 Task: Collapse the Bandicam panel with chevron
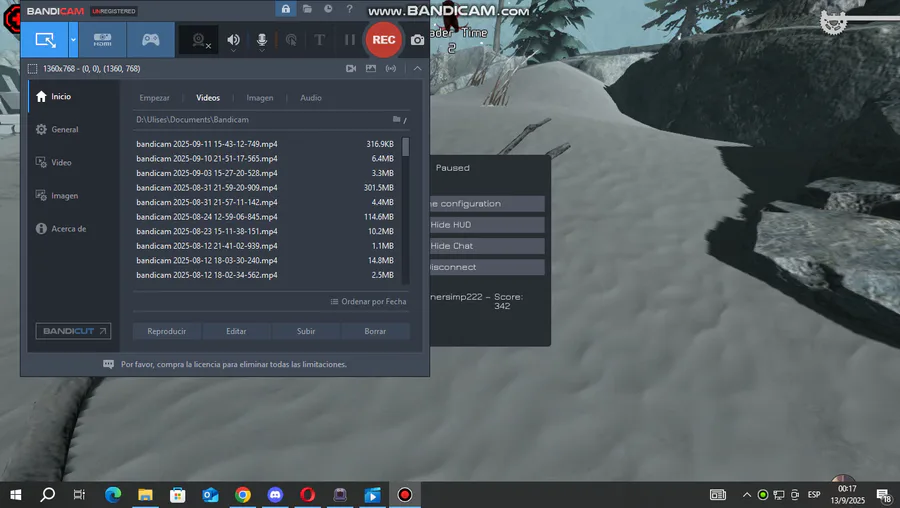pyautogui.click(x=417, y=68)
